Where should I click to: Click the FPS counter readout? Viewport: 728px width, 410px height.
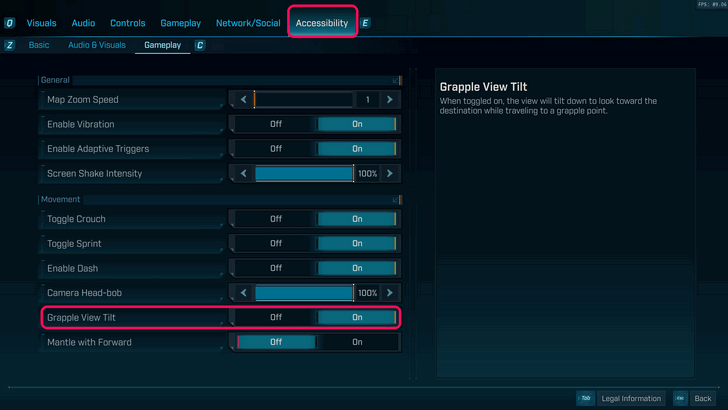click(x=712, y=4)
